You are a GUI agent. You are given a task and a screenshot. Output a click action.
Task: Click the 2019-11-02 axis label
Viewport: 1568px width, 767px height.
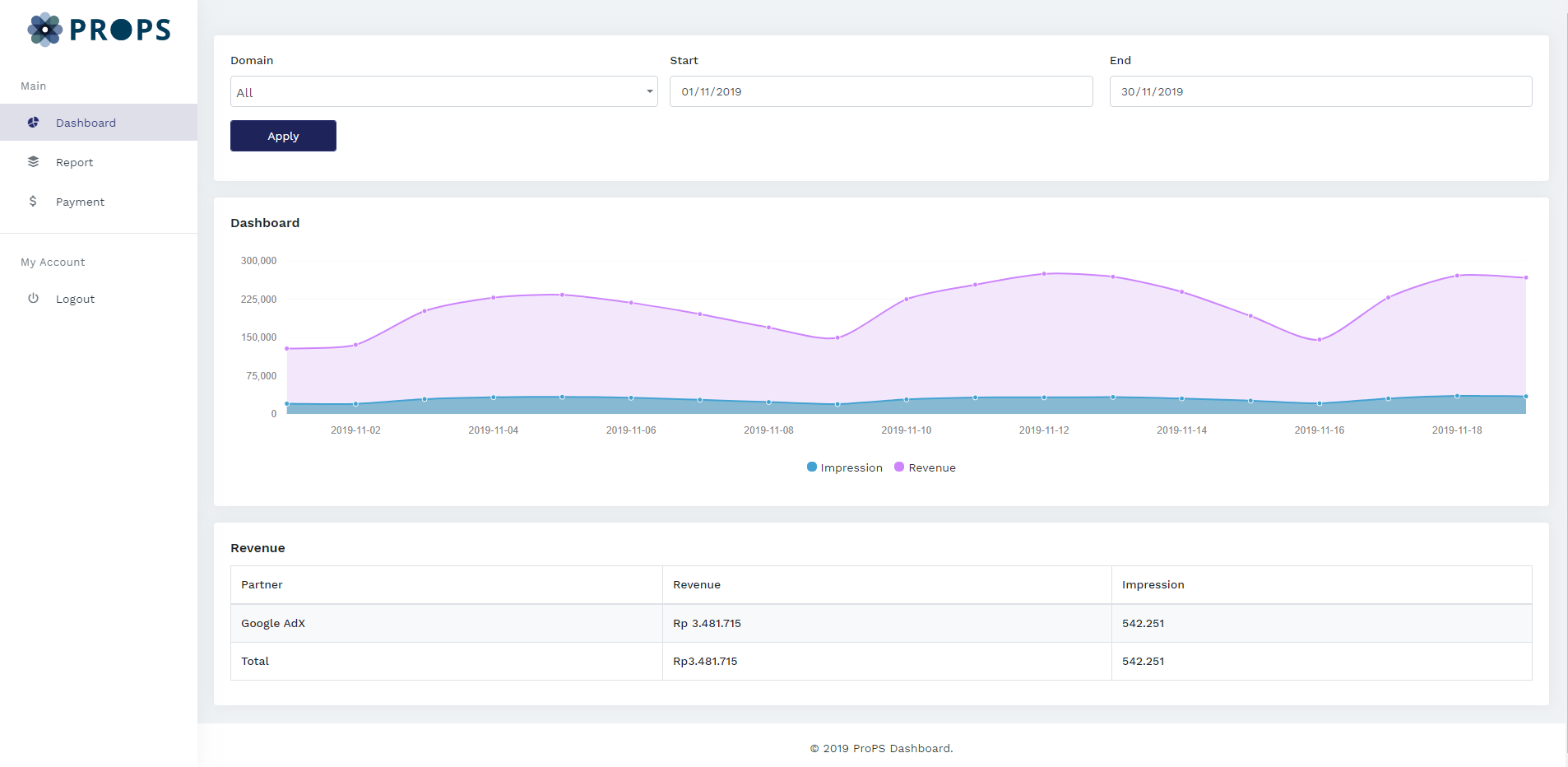pyautogui.click(x=355, y=430)
